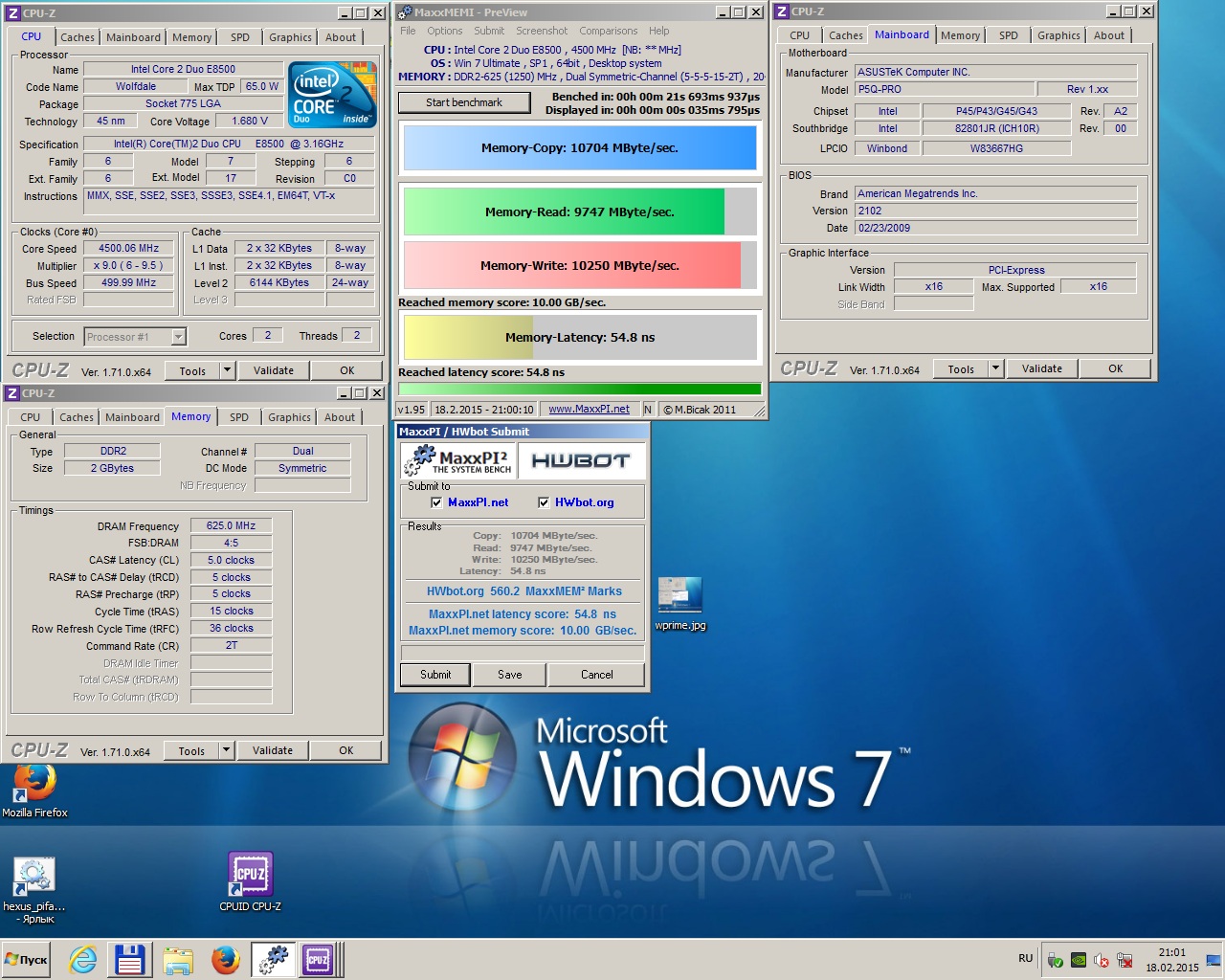The image size is (1225, 980).
Task: Click title icon of Memory CPU-Z window
Action: click(12, 393)
